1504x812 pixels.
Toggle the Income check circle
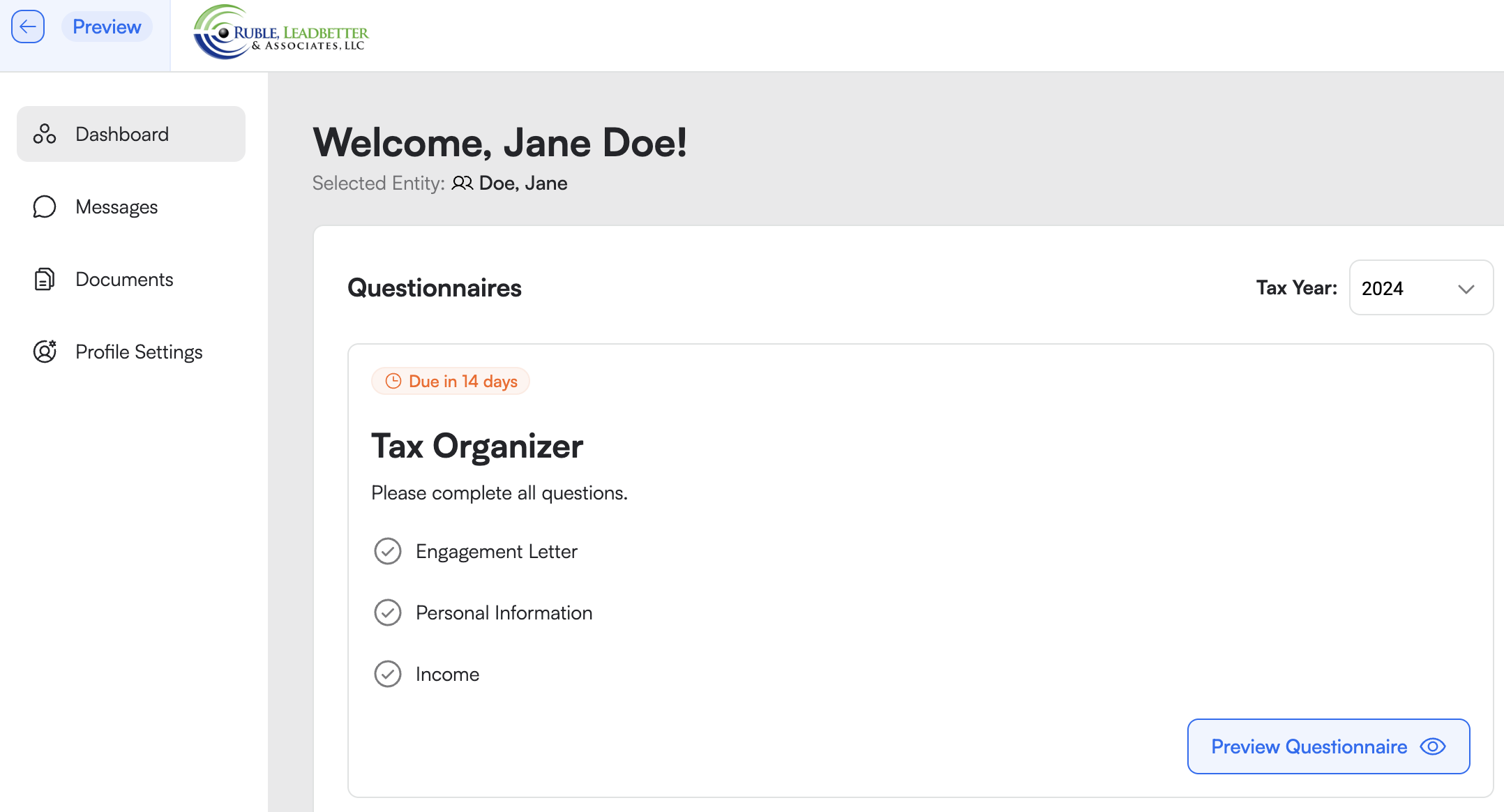coord(388,674)
